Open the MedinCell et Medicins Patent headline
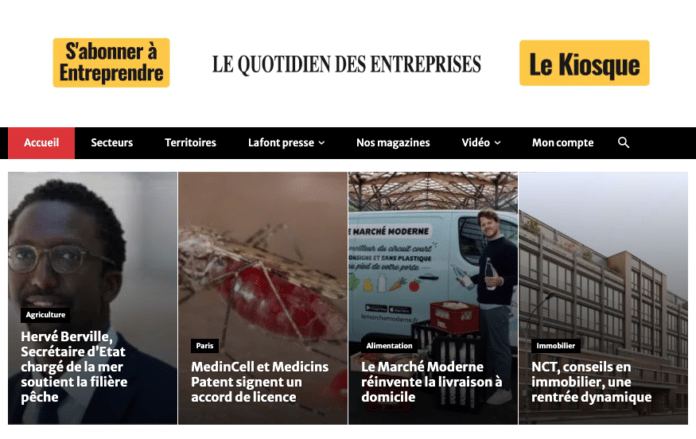696x439 pixels. point(260,382)
